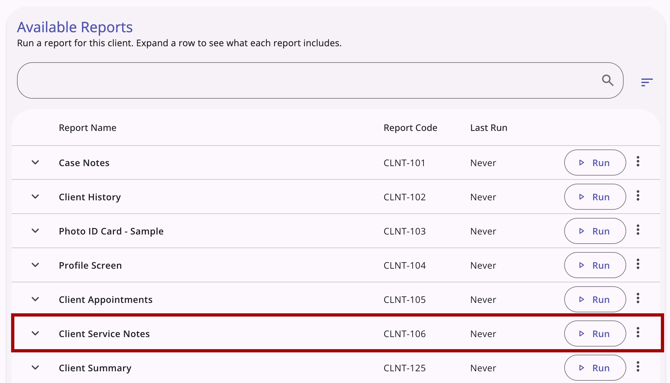Select the Client Appointments report name
This screenshot has width=670, height=383.
pyautogui.click(x=106, y=300)
